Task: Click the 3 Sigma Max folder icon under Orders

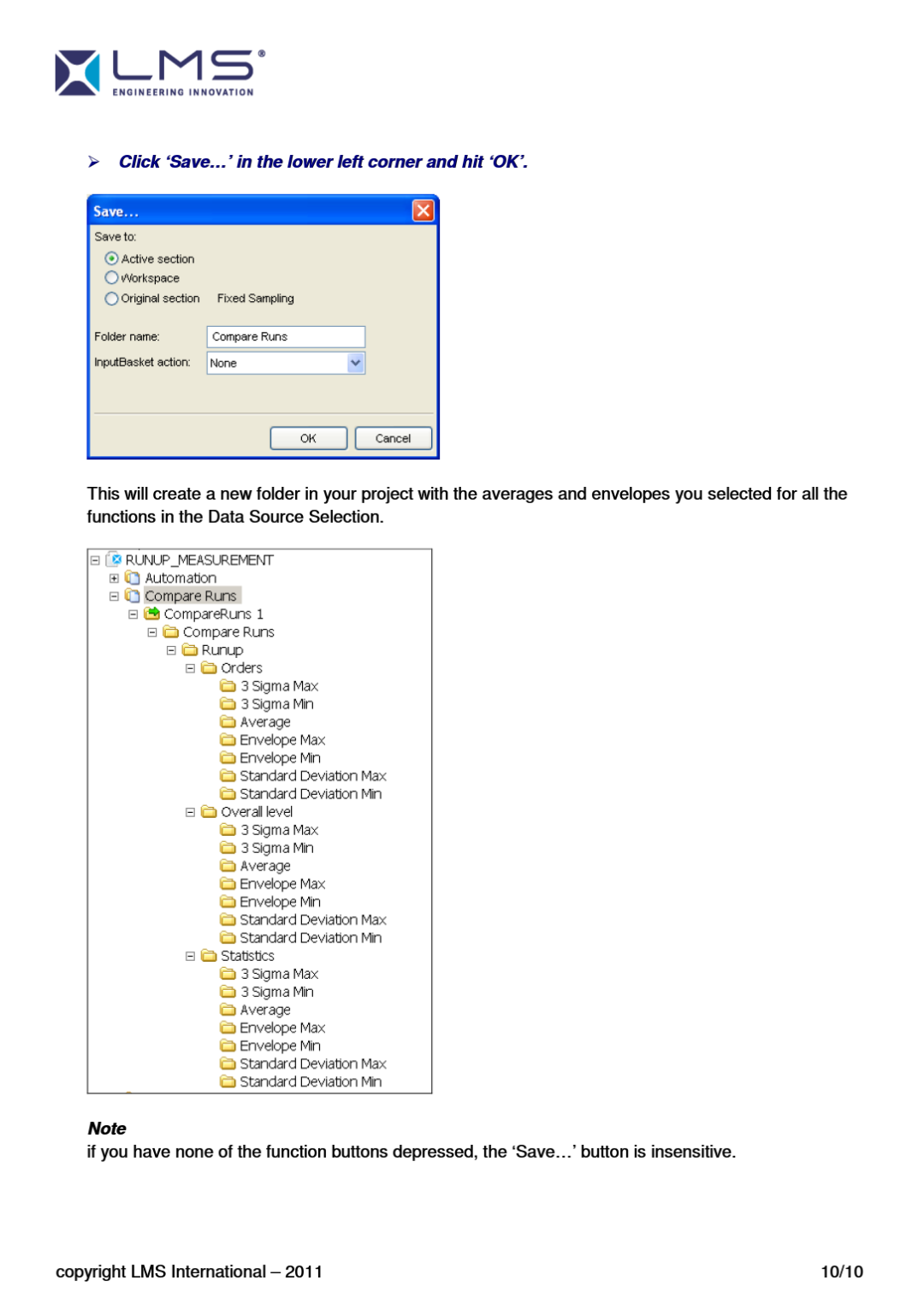Action: click(228, 685)
